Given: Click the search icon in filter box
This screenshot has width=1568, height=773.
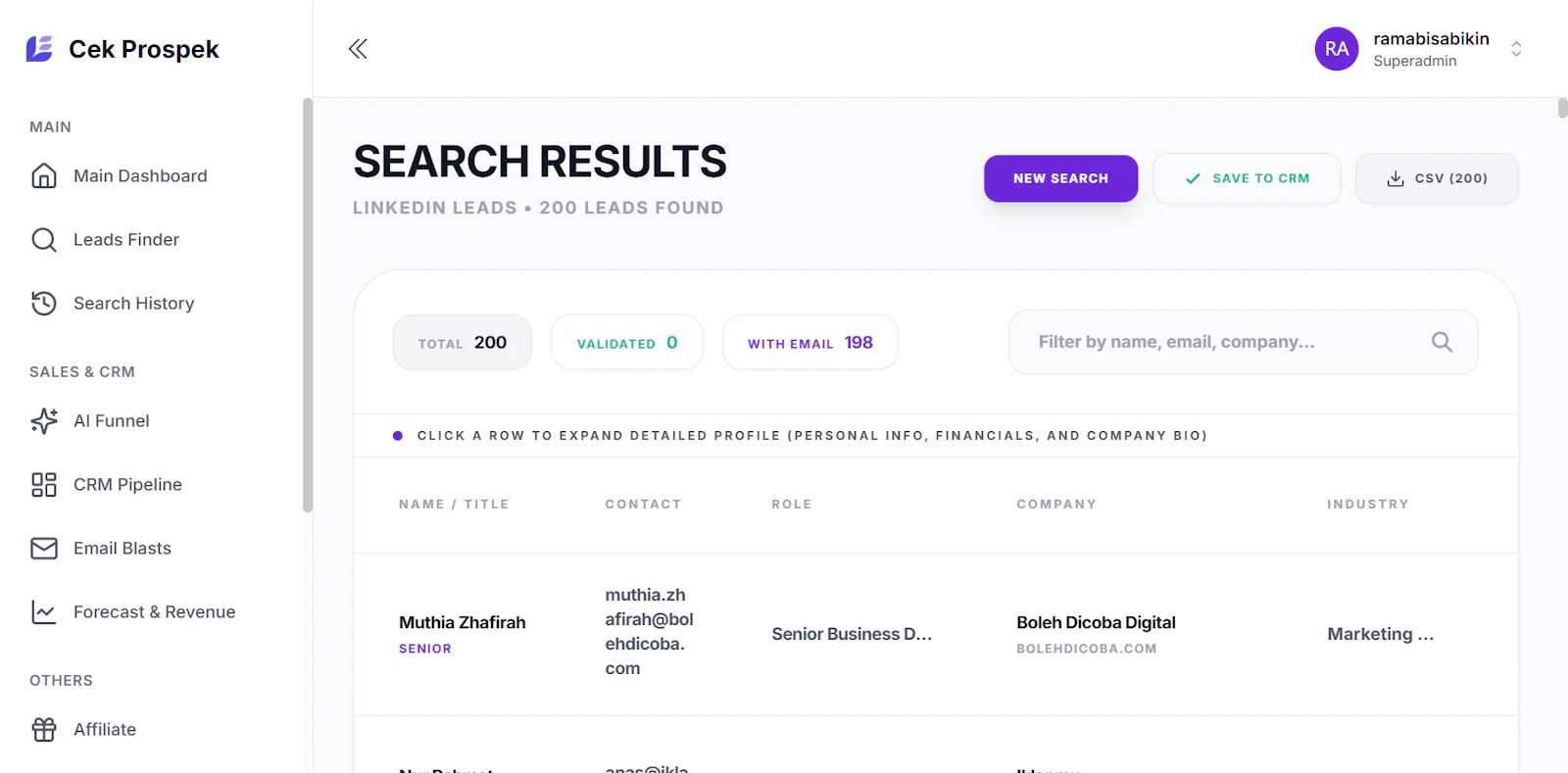Looking at the screenshot, I should coord(1442,342).
